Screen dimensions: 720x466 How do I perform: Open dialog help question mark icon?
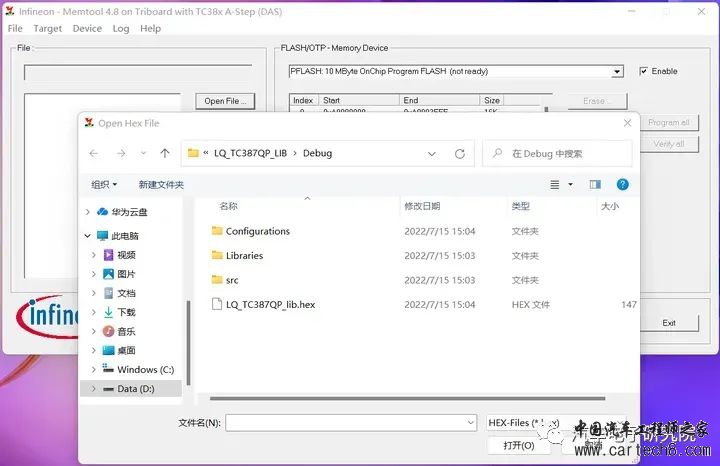623,185
